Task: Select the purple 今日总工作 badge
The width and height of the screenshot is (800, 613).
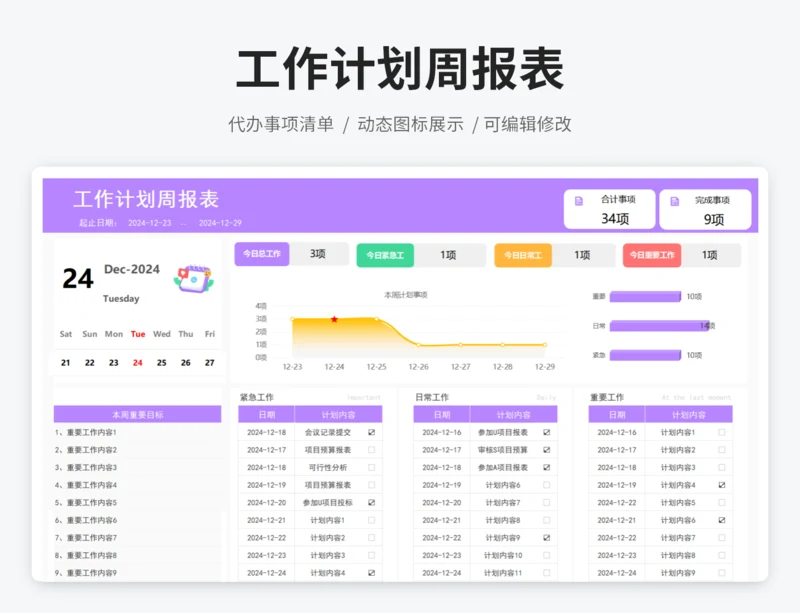Action: 261,255
